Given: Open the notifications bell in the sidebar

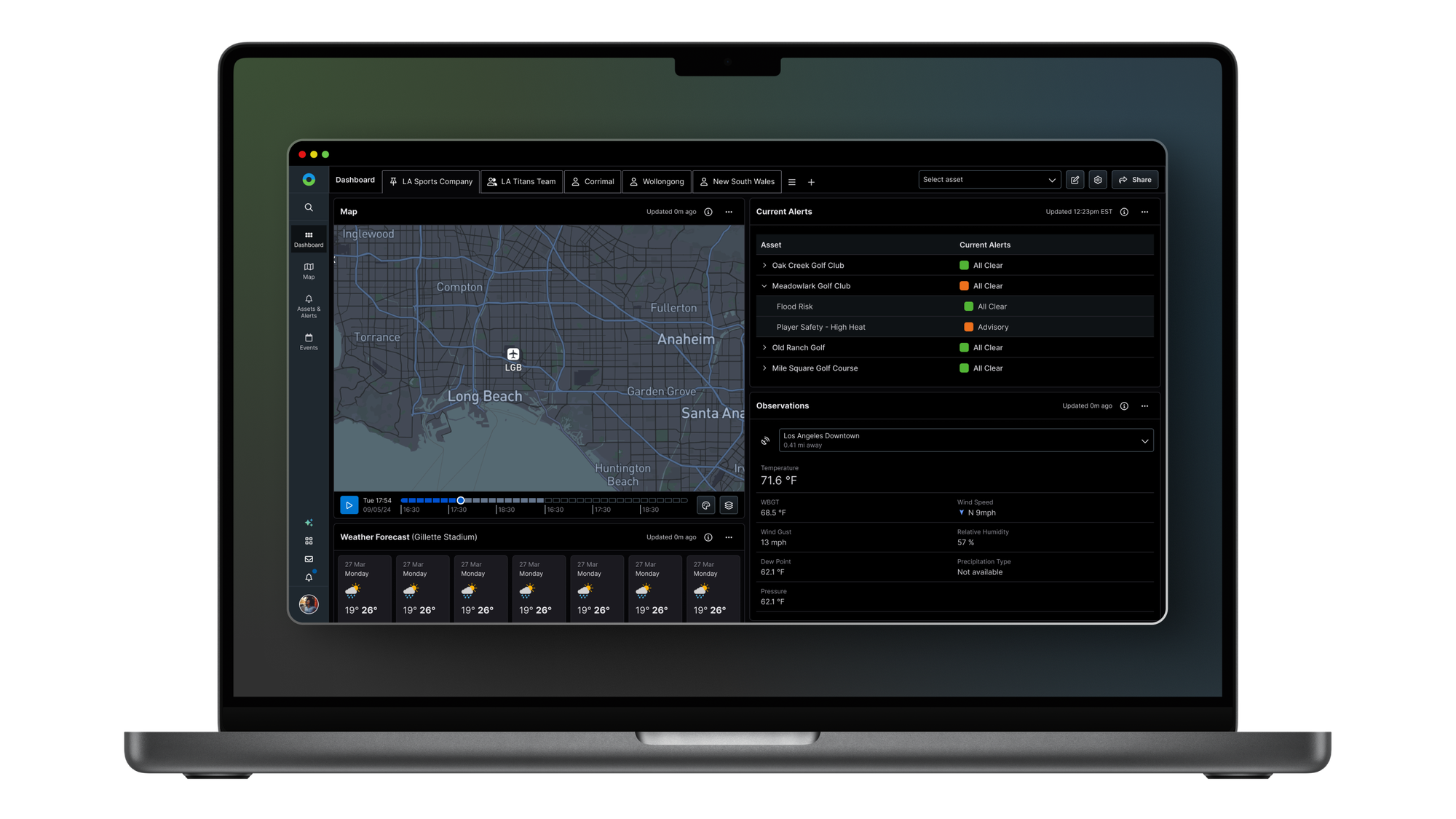Looking at the screenshot, I should click(309, 577).
